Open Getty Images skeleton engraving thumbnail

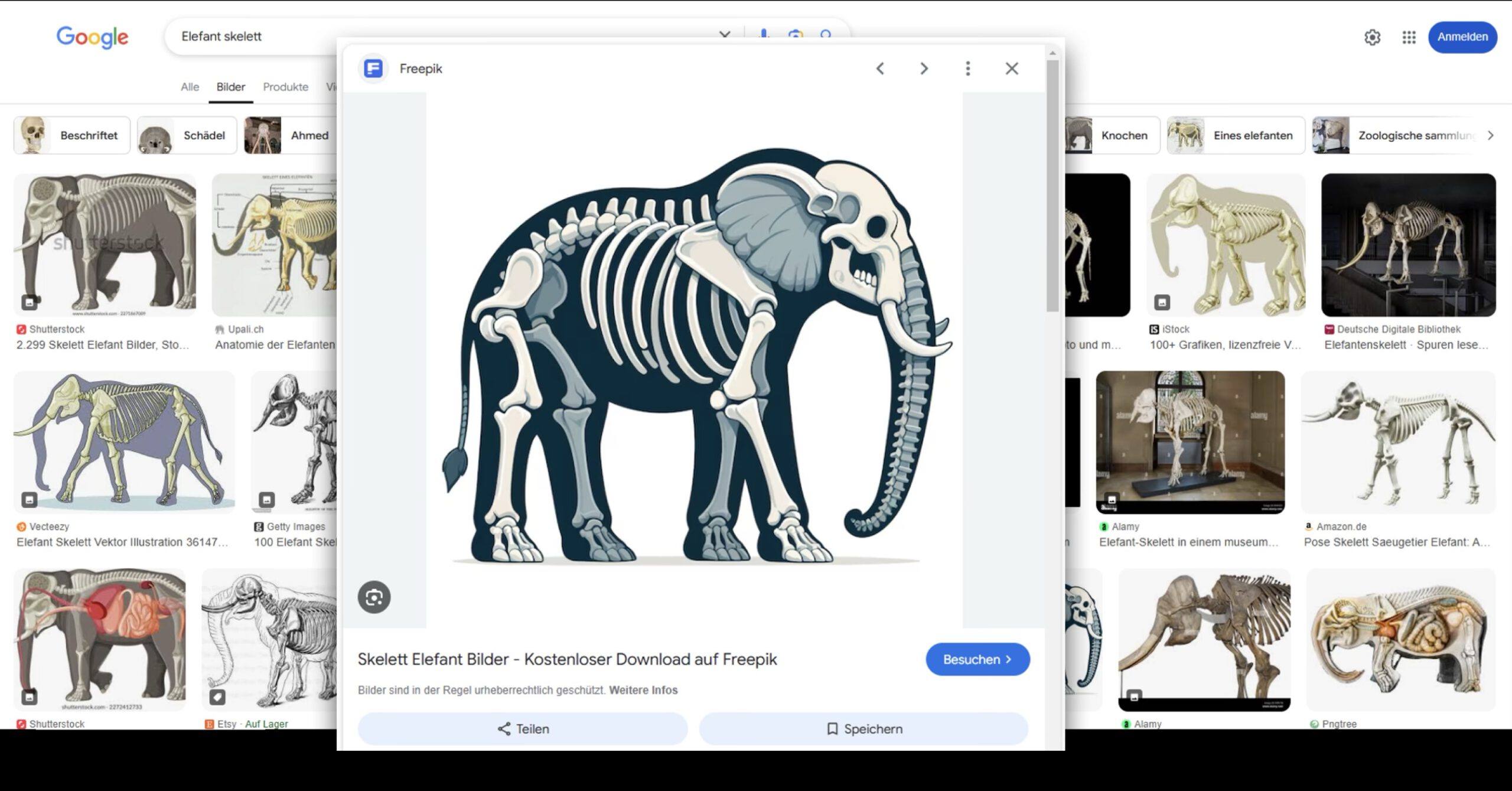pos(294,442)
